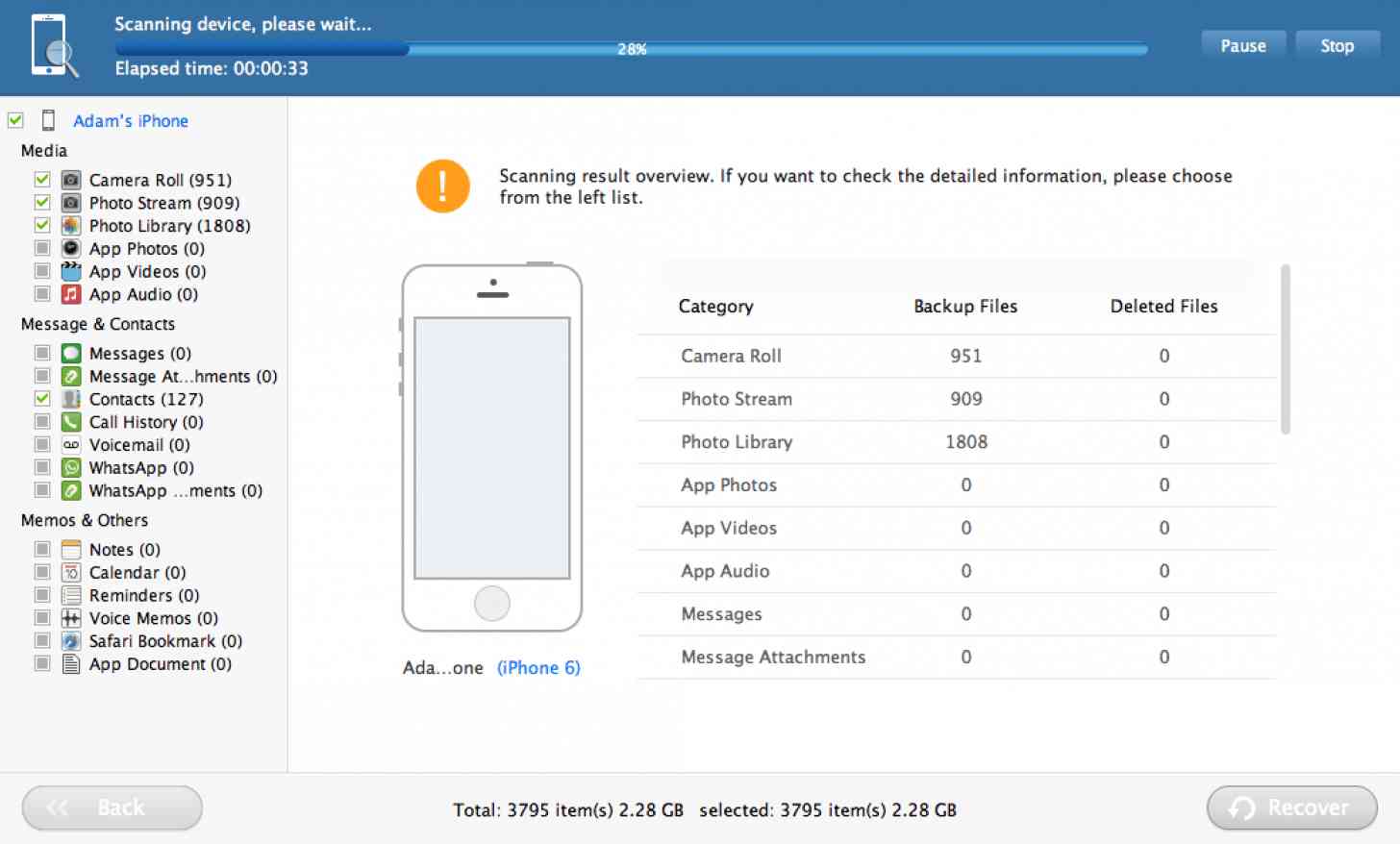Tick the Call History checkbox
This screenshot has width=1400, height=844.
(42, 421)
